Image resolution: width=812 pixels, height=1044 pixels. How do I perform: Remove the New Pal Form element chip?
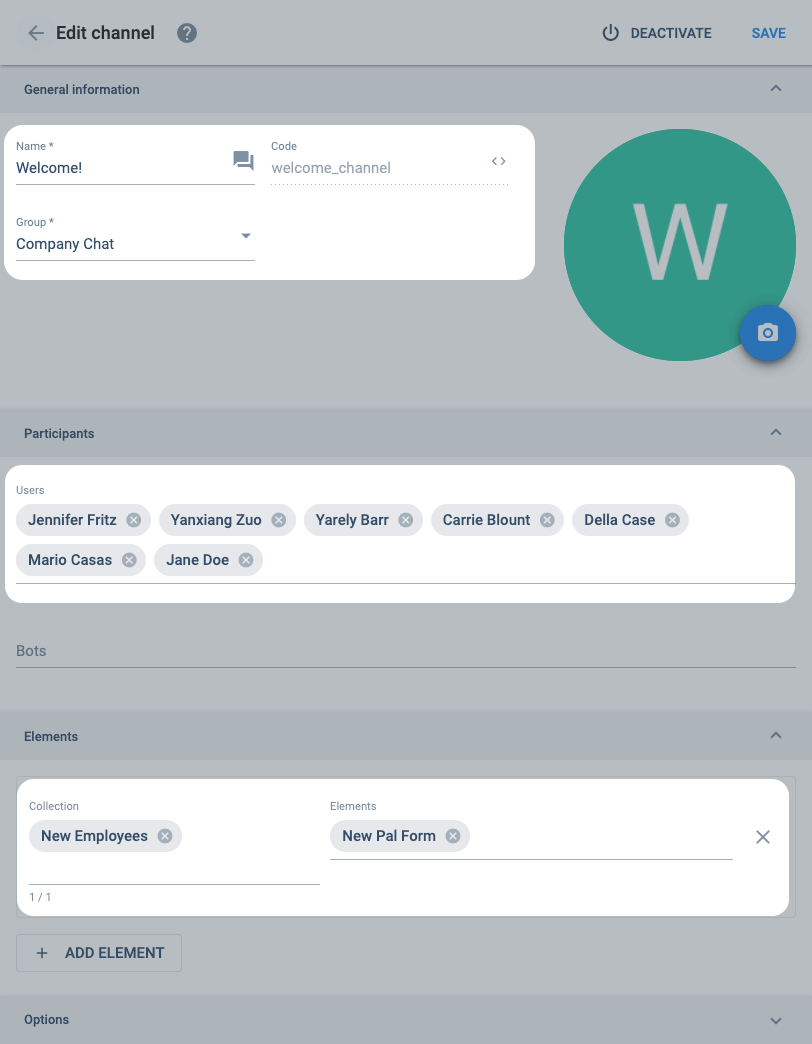tap(453, 836)
